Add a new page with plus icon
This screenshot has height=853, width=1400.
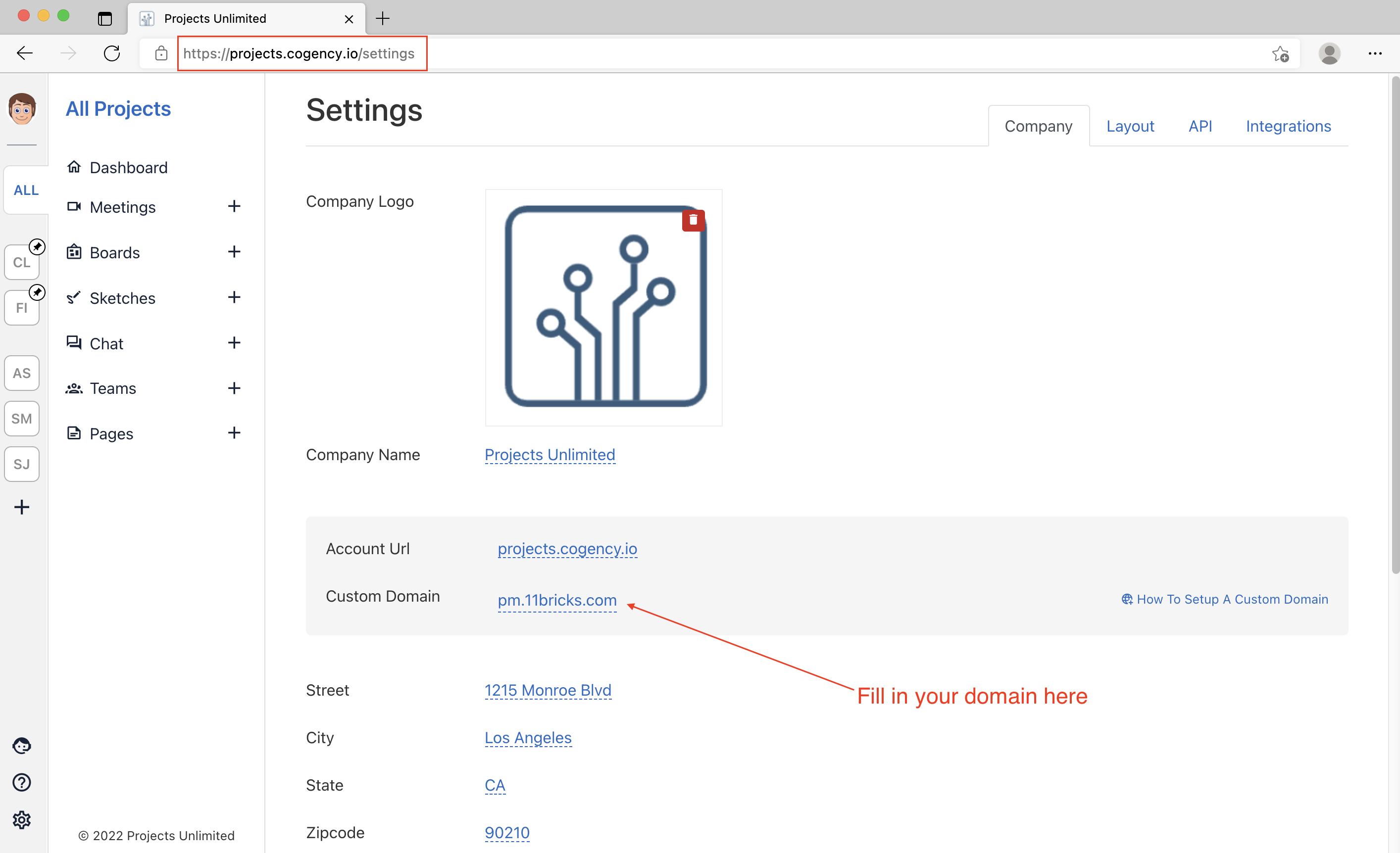(234, 433)
